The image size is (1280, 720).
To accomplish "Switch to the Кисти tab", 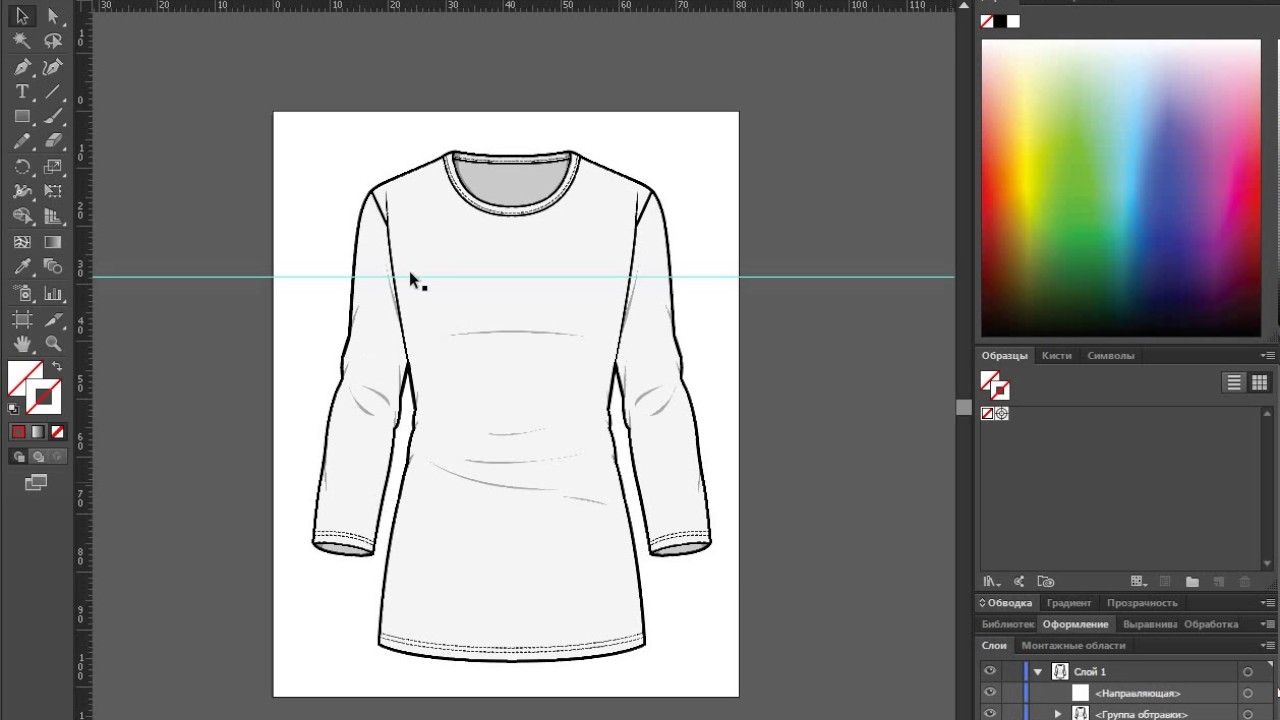I will click(1056, 356).
